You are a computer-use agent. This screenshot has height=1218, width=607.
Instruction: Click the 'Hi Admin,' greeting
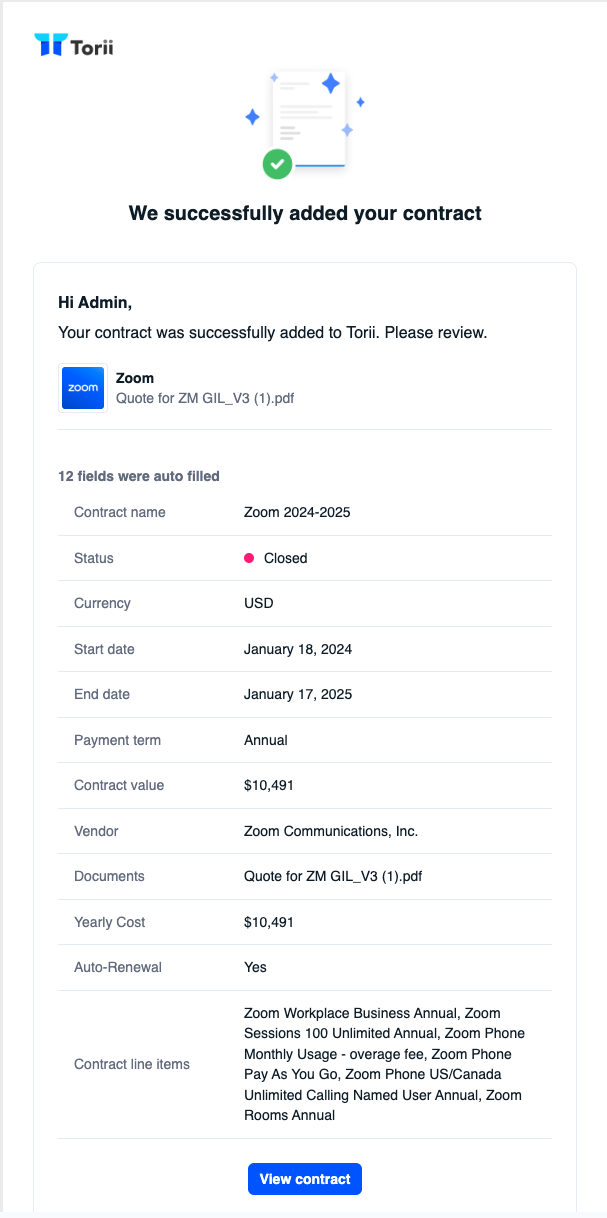click(x=95, y=302)
